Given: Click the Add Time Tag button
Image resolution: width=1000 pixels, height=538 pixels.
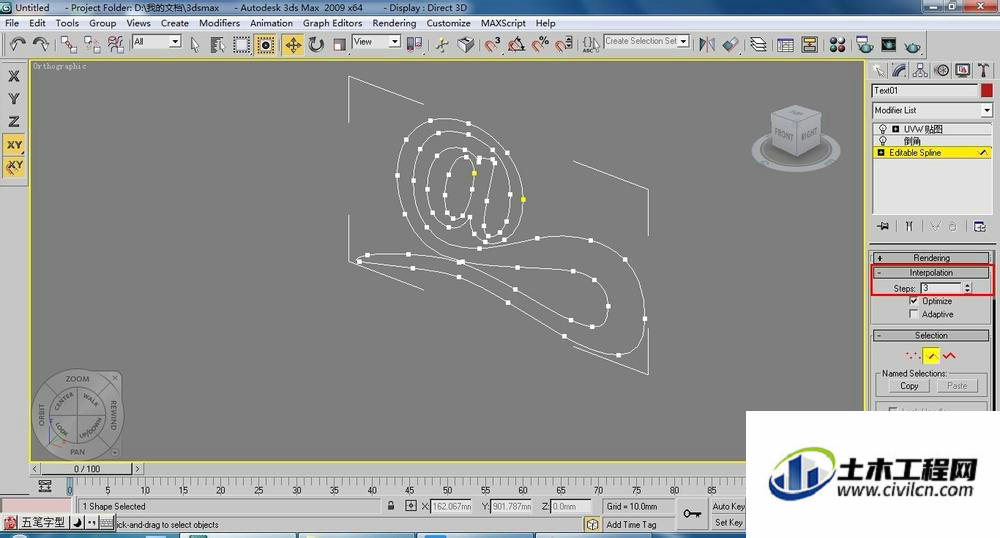Looking at the screenshot, I should coord(631,525).
